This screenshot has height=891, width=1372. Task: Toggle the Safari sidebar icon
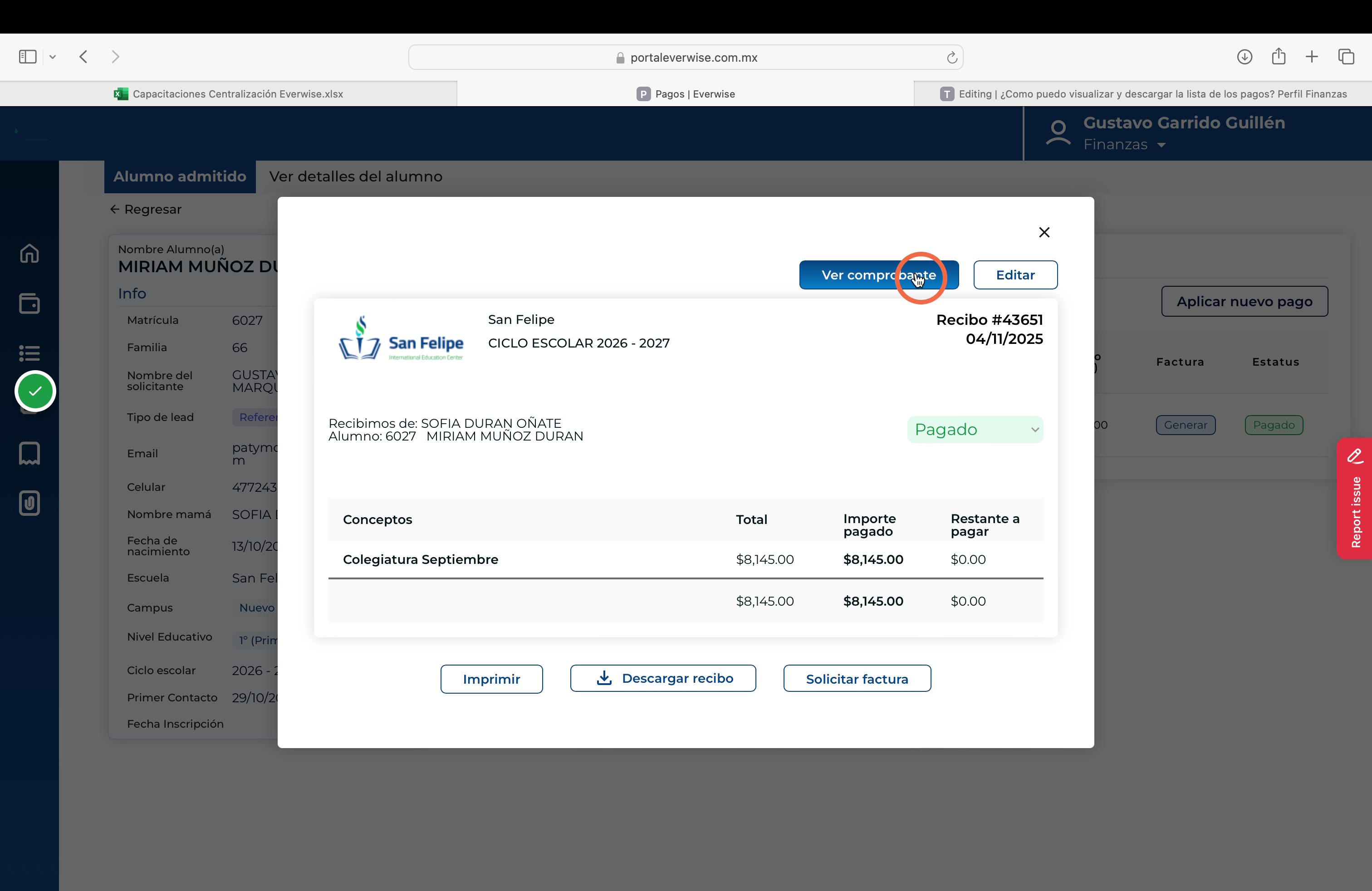[x=28, y=56]
